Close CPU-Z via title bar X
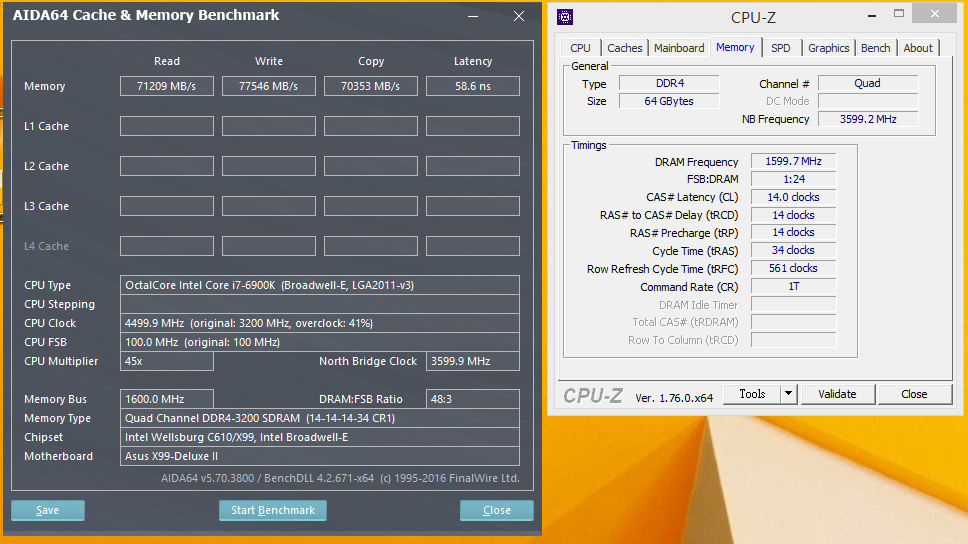Screen dimensions: 968x544 click(935, 14)
